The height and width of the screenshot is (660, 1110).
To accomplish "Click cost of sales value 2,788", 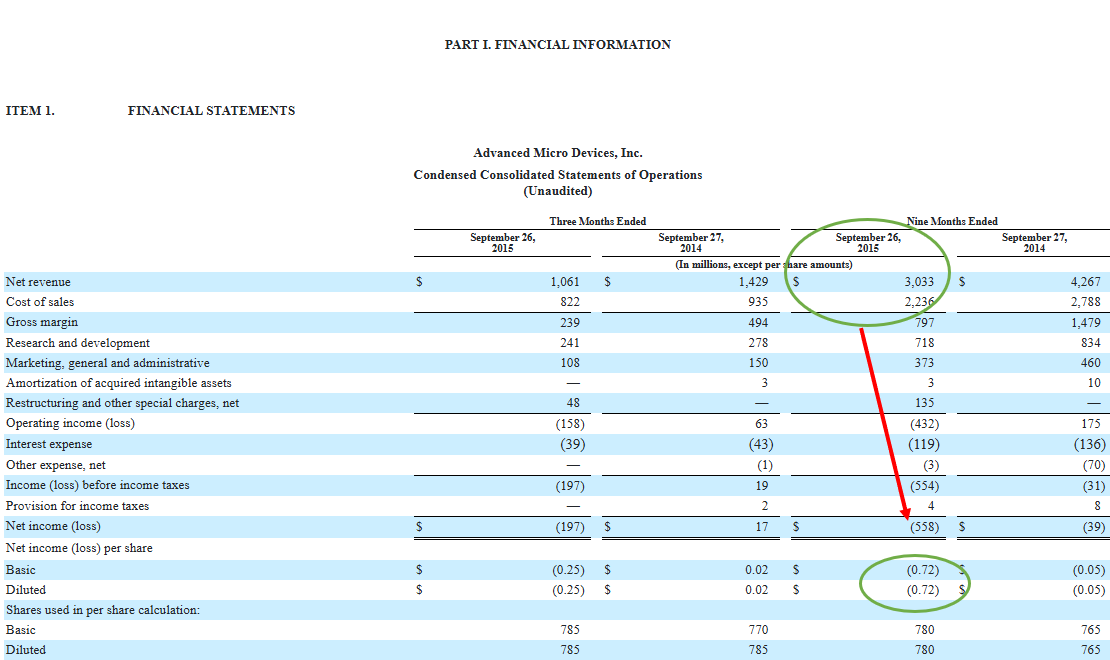I will click(1085, 302).
